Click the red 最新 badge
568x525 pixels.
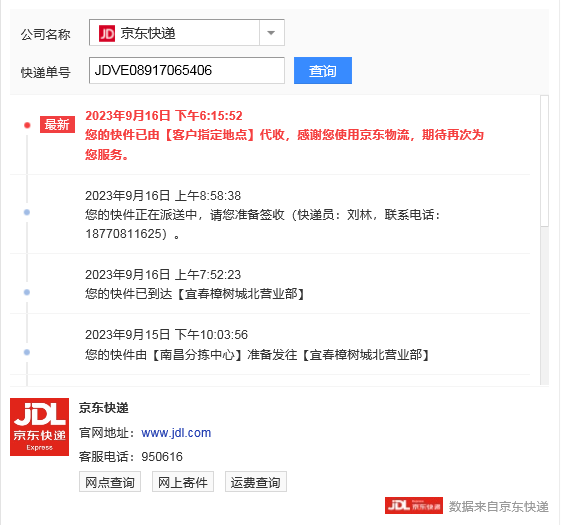click(x=57, y=124)
